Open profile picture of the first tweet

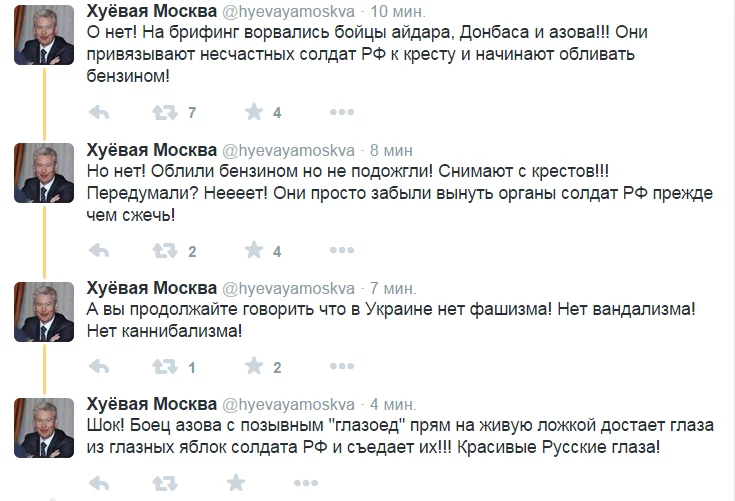44,41
